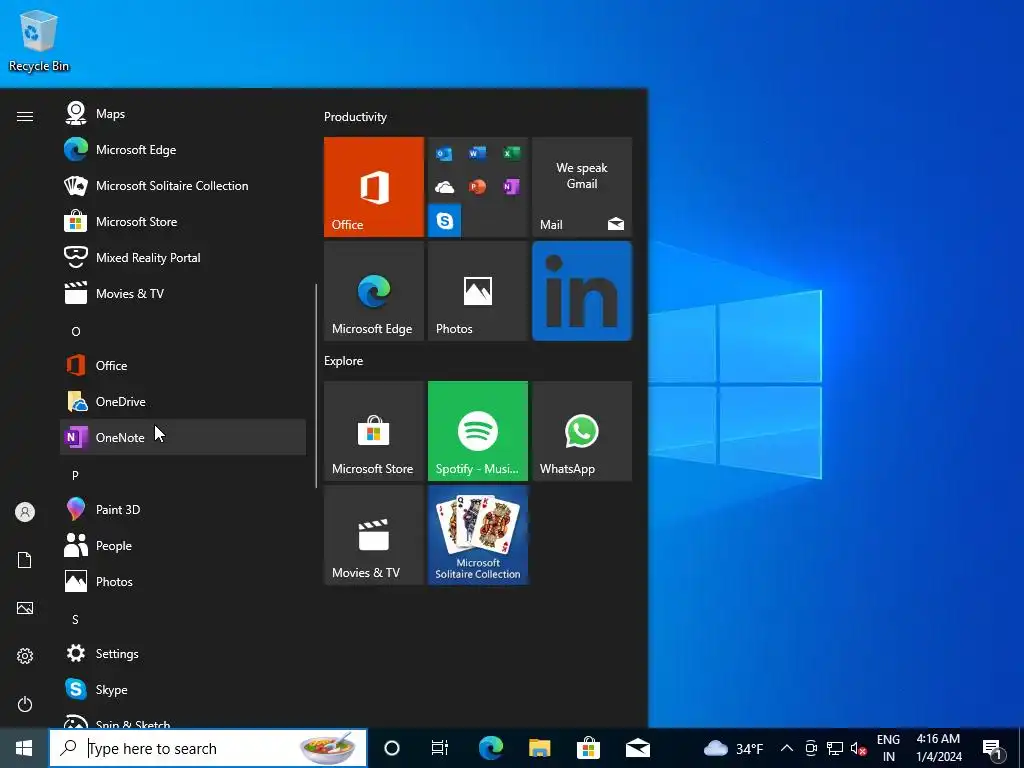Click the Microsoft Edge tile
This screenshot has height=768, width=1024.
(x=374, y=291)
